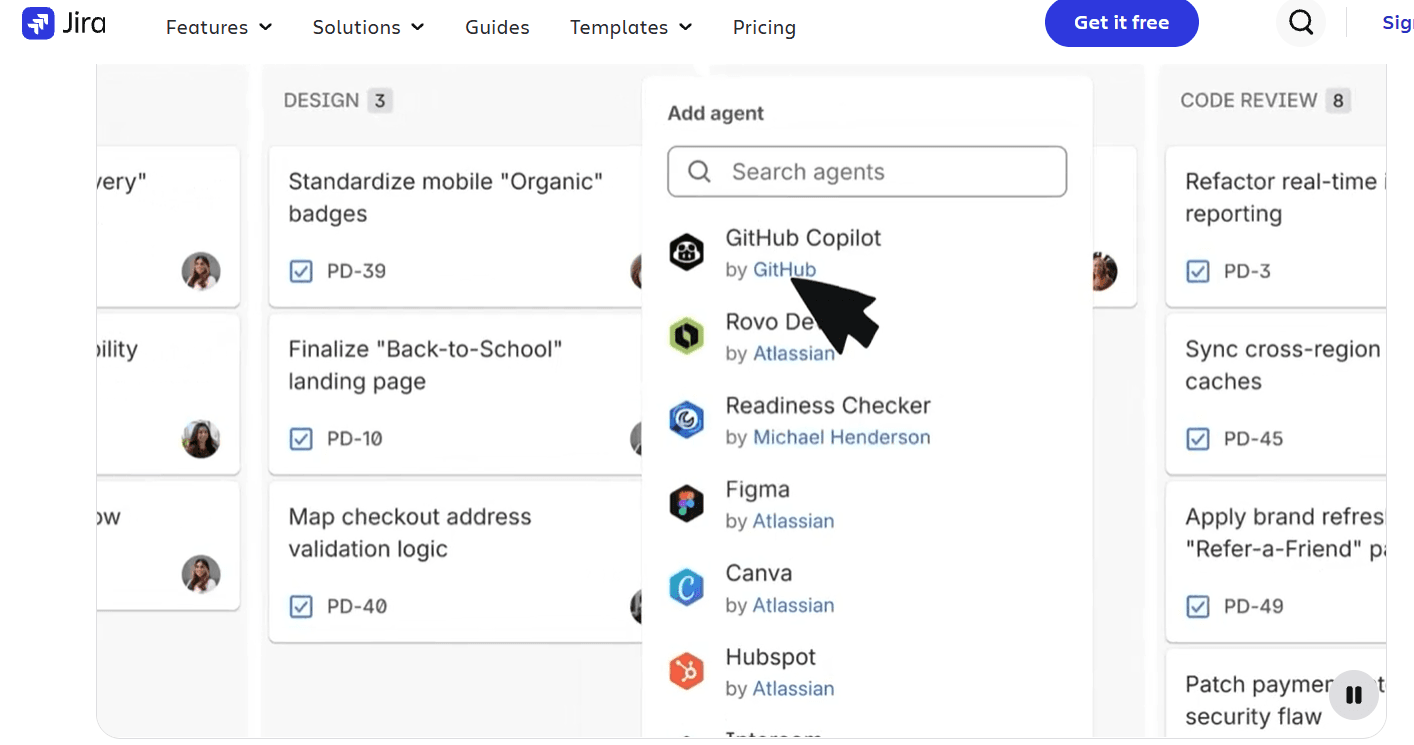Click the DESIGN column header
Image resolution: width=1414 pixels, height=745 pixels.
(x=321, y=100)
